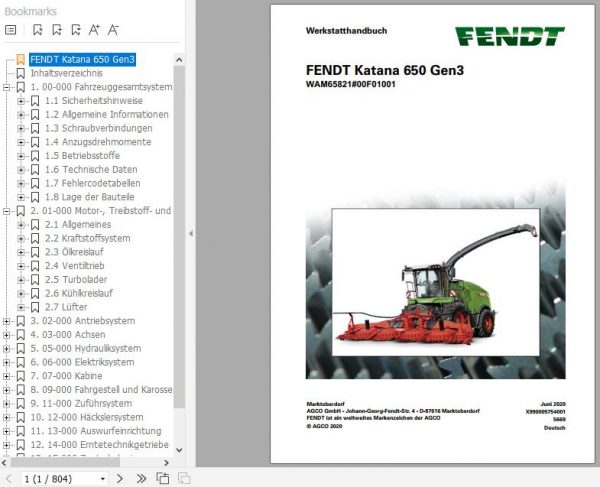The width and height of the screenshot is (600, 487).
Task: Open the 4. 03-000 Achsen bookmark
Action: [68, 335]
